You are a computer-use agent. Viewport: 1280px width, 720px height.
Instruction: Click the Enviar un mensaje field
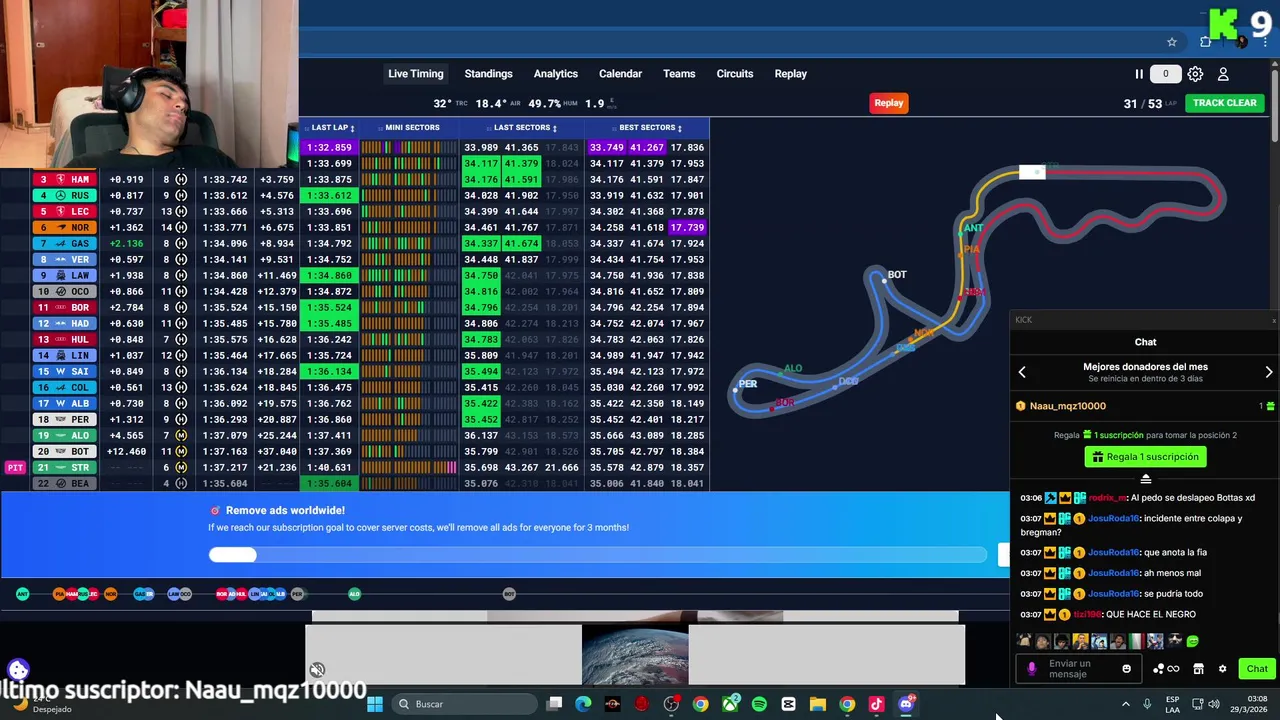pos(1076,669)
